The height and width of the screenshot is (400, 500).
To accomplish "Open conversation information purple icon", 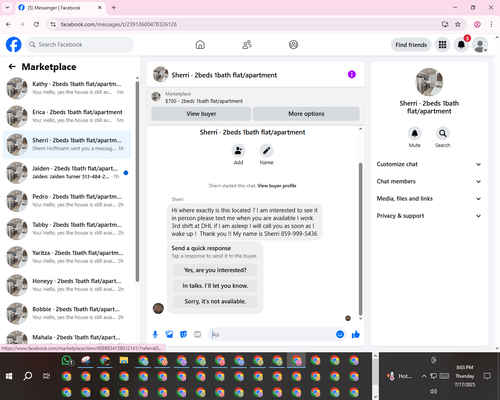I will coord(352,74).
